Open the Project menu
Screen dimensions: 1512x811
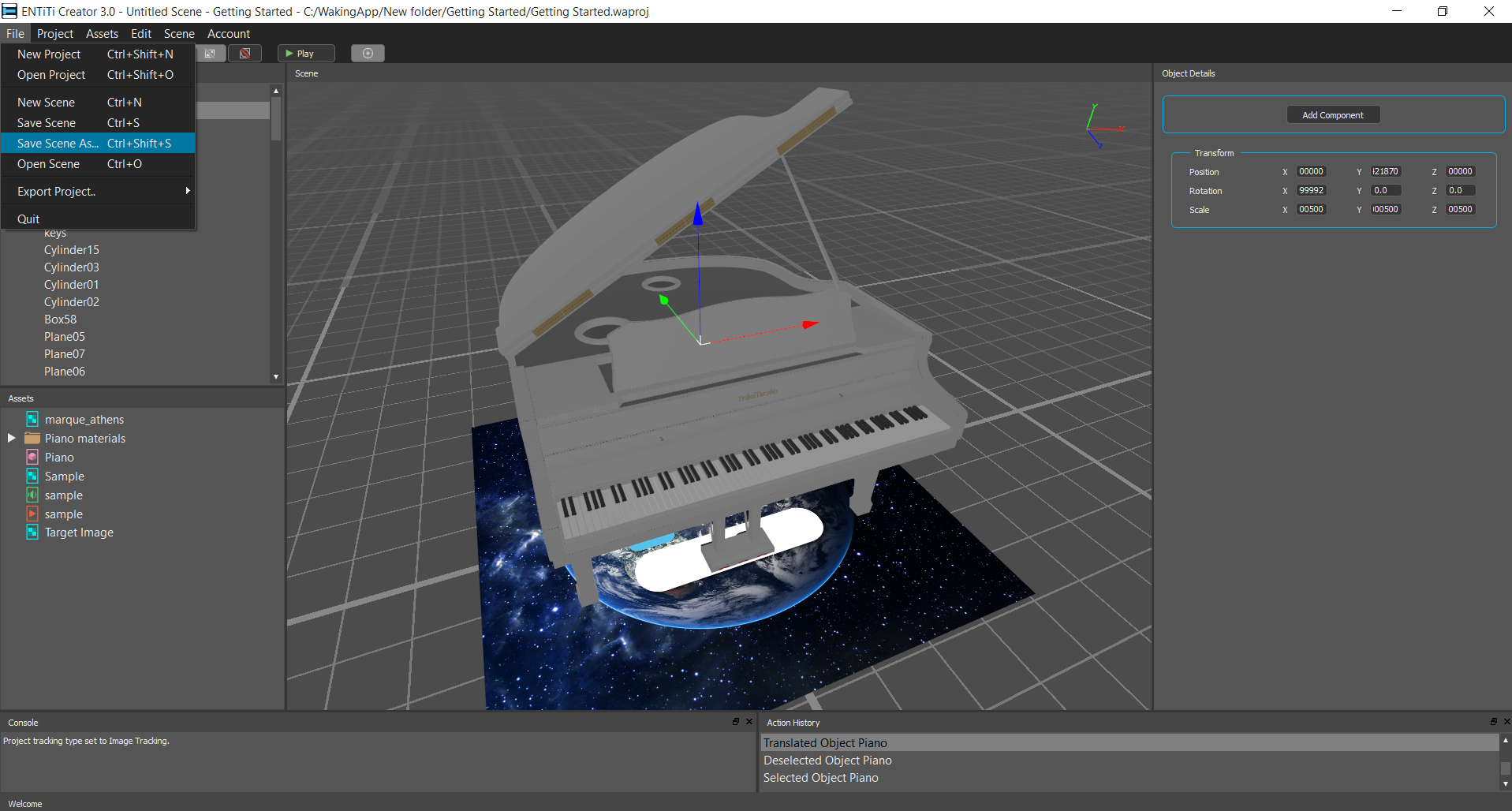click(x=55, y=33)
